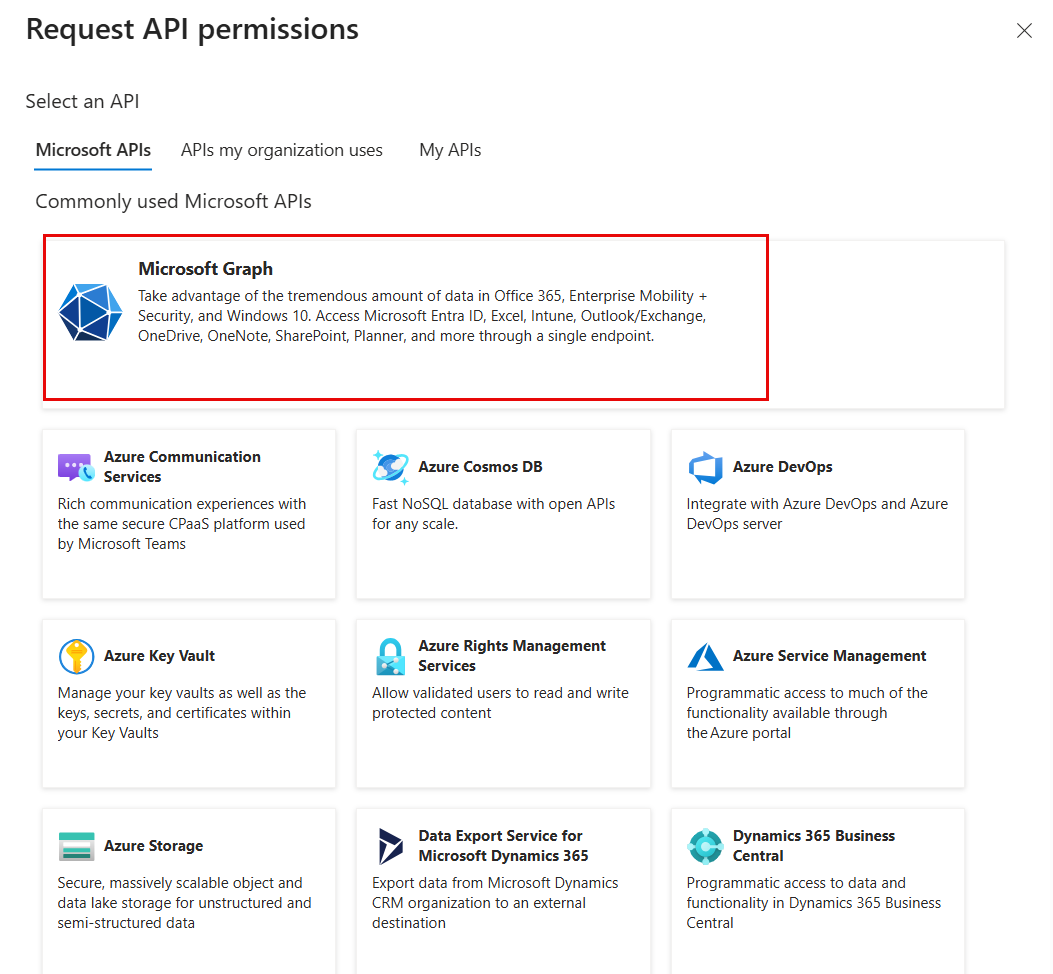The width and height of the screenshot is (1053, 974).
Task: Select the Azure Rights Management Services lock icon
Action: (x=390, y=656)
